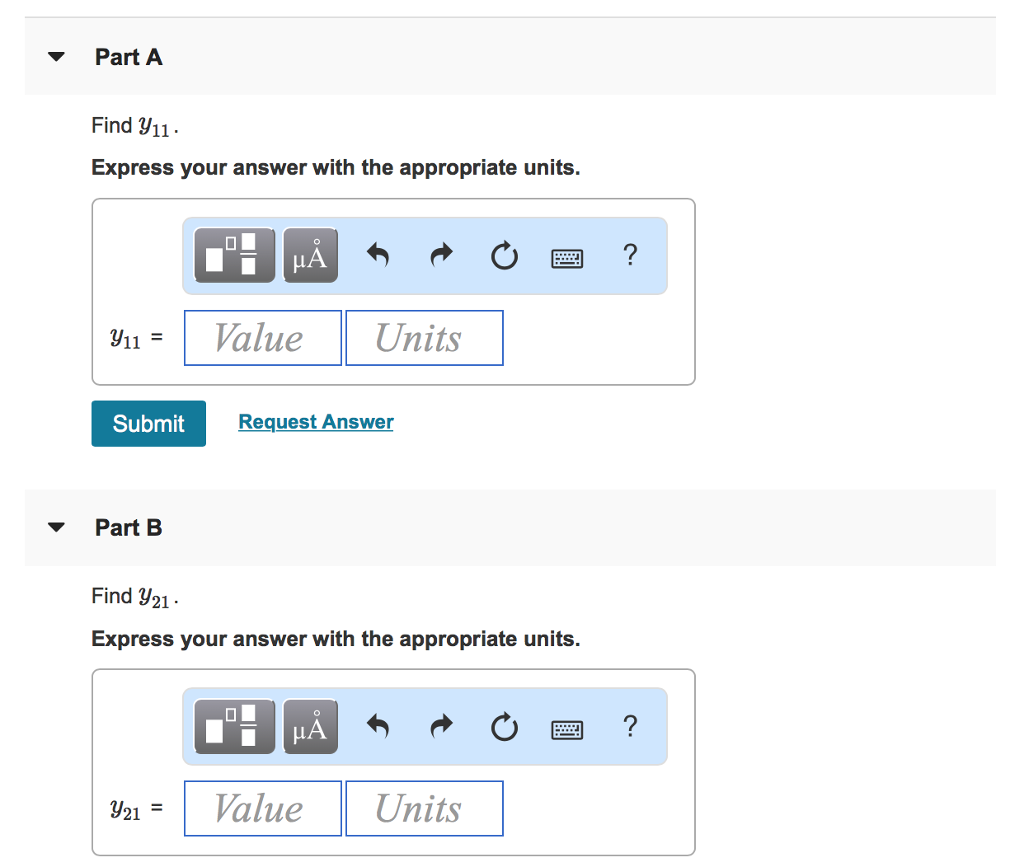Click the Units field for y21
This screenshot has width=1024, height=867.
[x=423, y=807]
